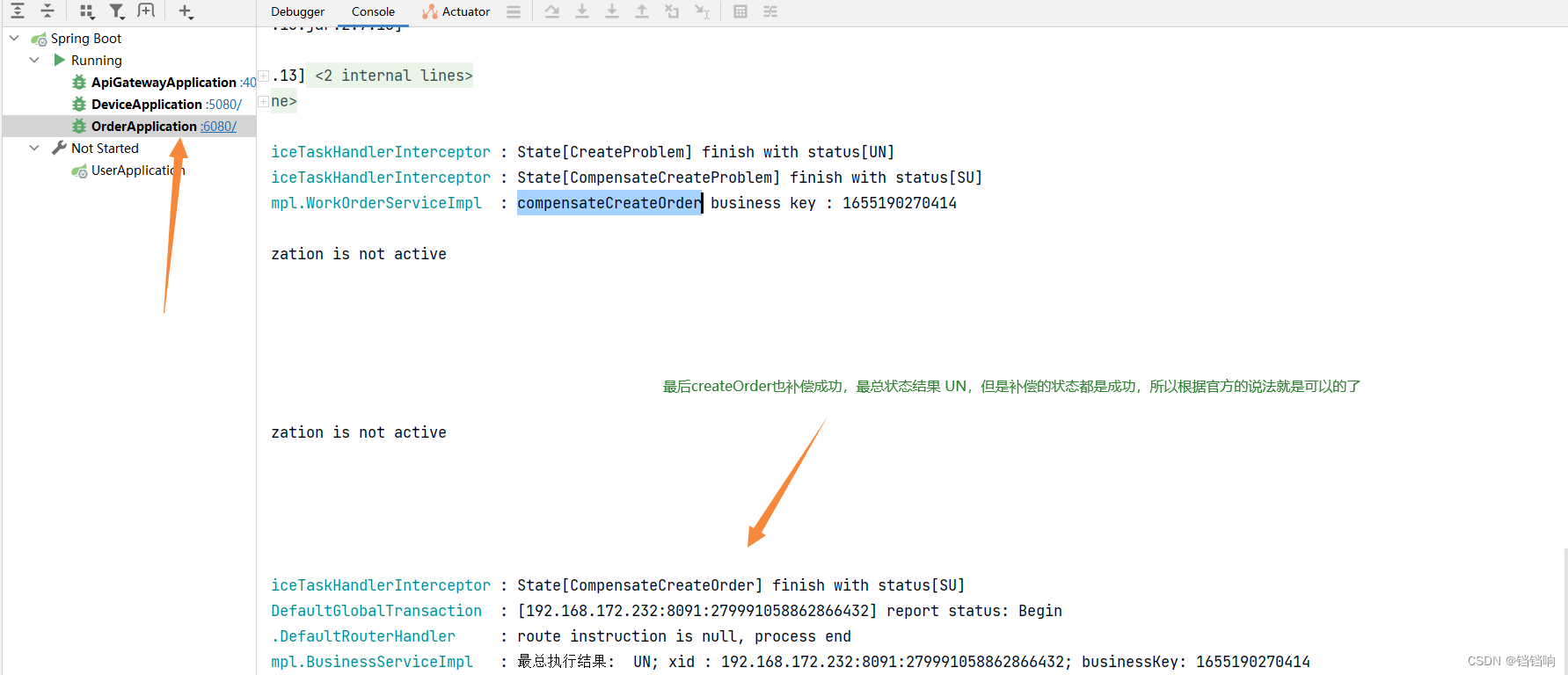Image resolution: width=1568 pixels, height=675 pixels.
Task: Click the green Running play icon
Action: [x=59, y=60]
